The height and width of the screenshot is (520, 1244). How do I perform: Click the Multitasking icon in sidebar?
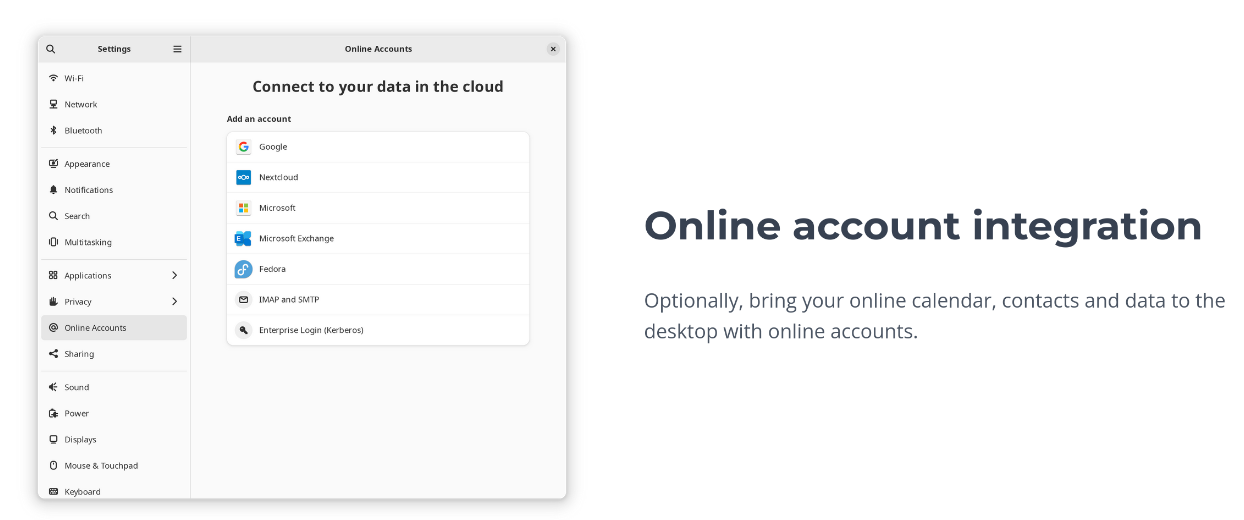pos(54,242)
